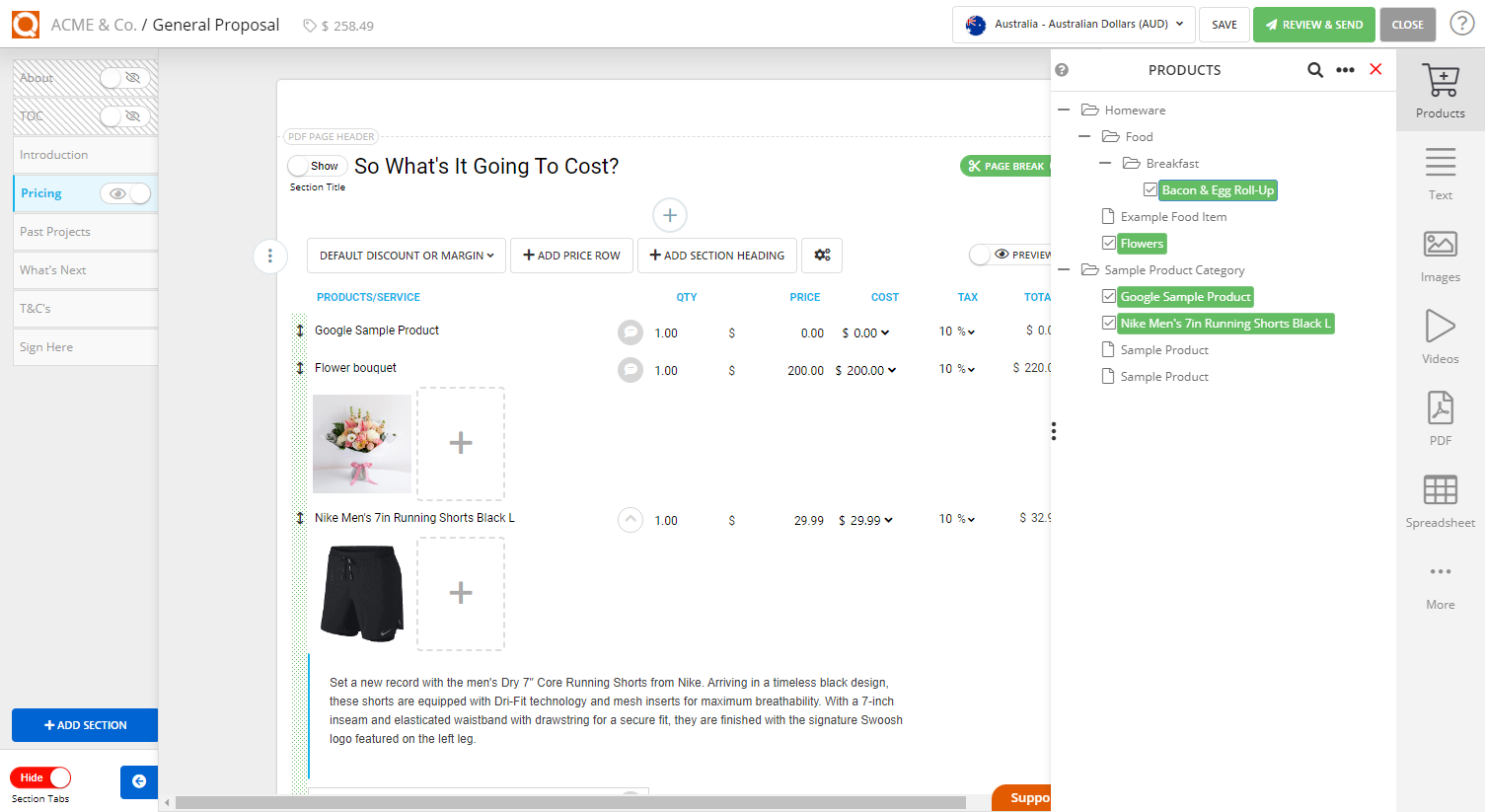Open the Australian Dollars currency dropdown

[x=1073, y=24]
